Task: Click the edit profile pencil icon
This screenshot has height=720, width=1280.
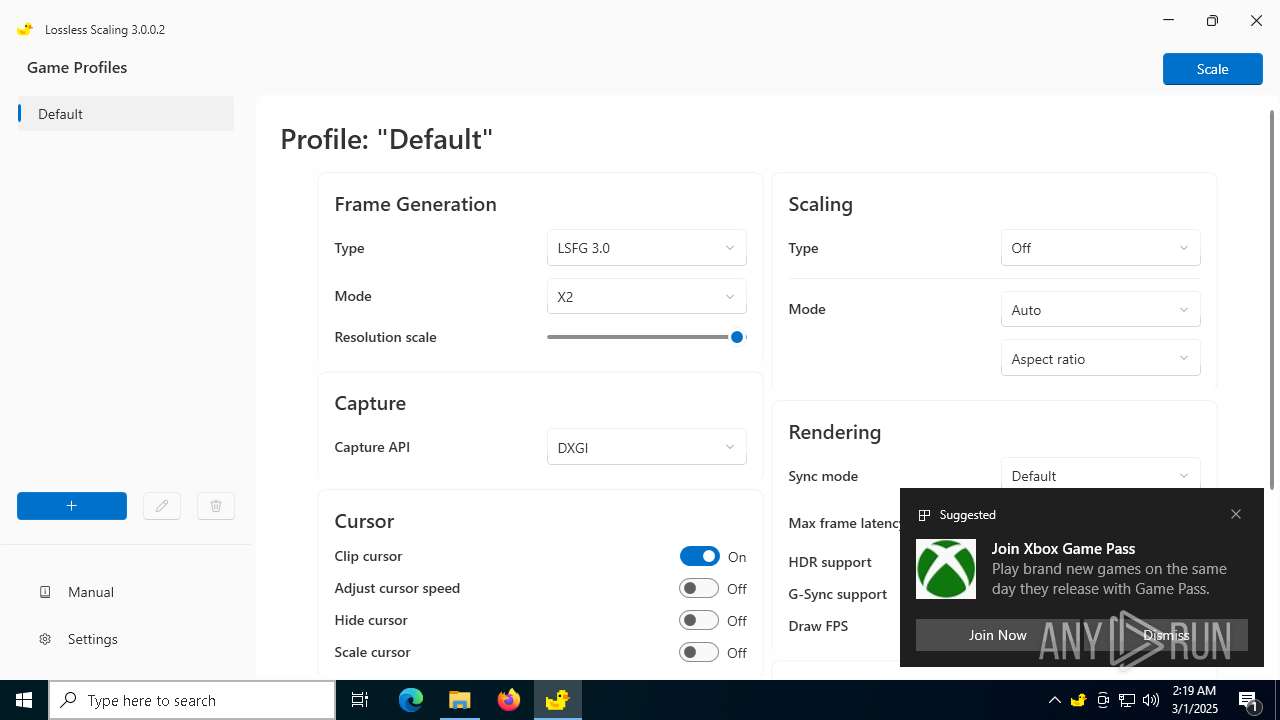Action: tap(162, 506)
